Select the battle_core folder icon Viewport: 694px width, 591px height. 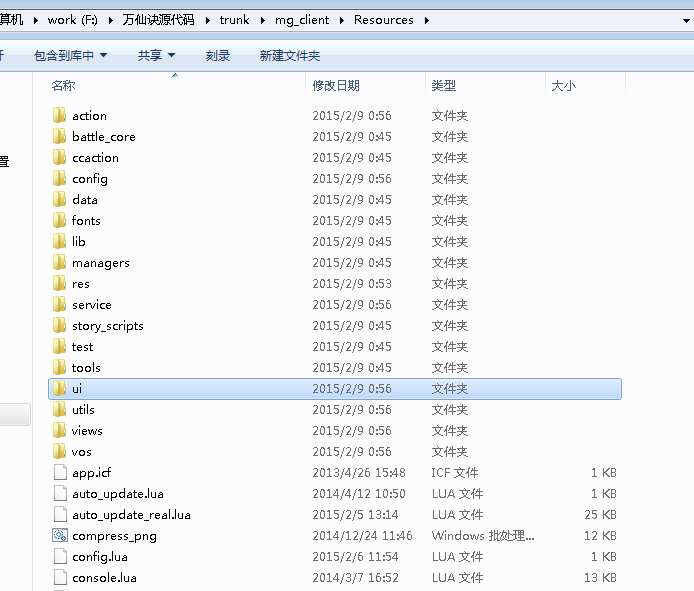pyautogui.click(x=60, y=137)
